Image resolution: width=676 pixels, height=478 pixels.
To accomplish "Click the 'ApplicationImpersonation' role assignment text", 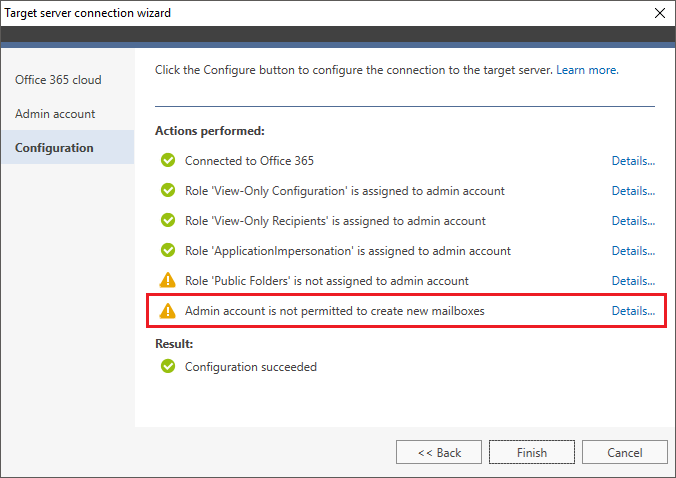I will coord(348,251).
